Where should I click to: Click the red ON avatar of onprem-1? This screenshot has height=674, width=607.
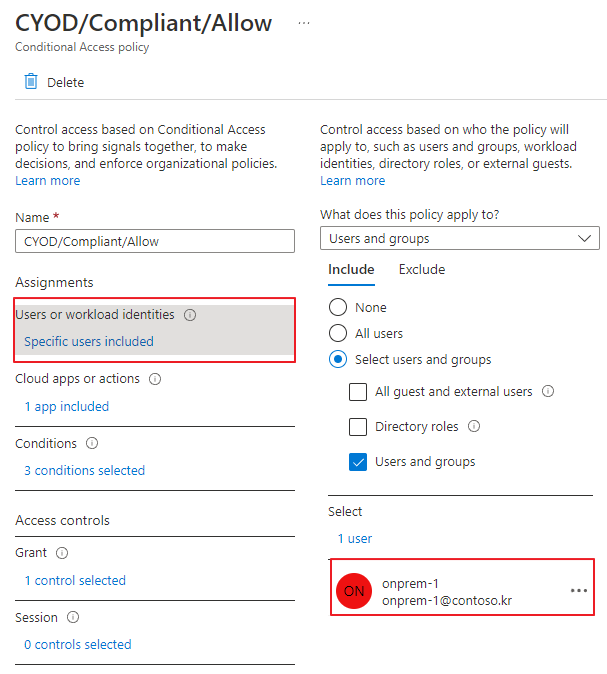pos(354,591)
